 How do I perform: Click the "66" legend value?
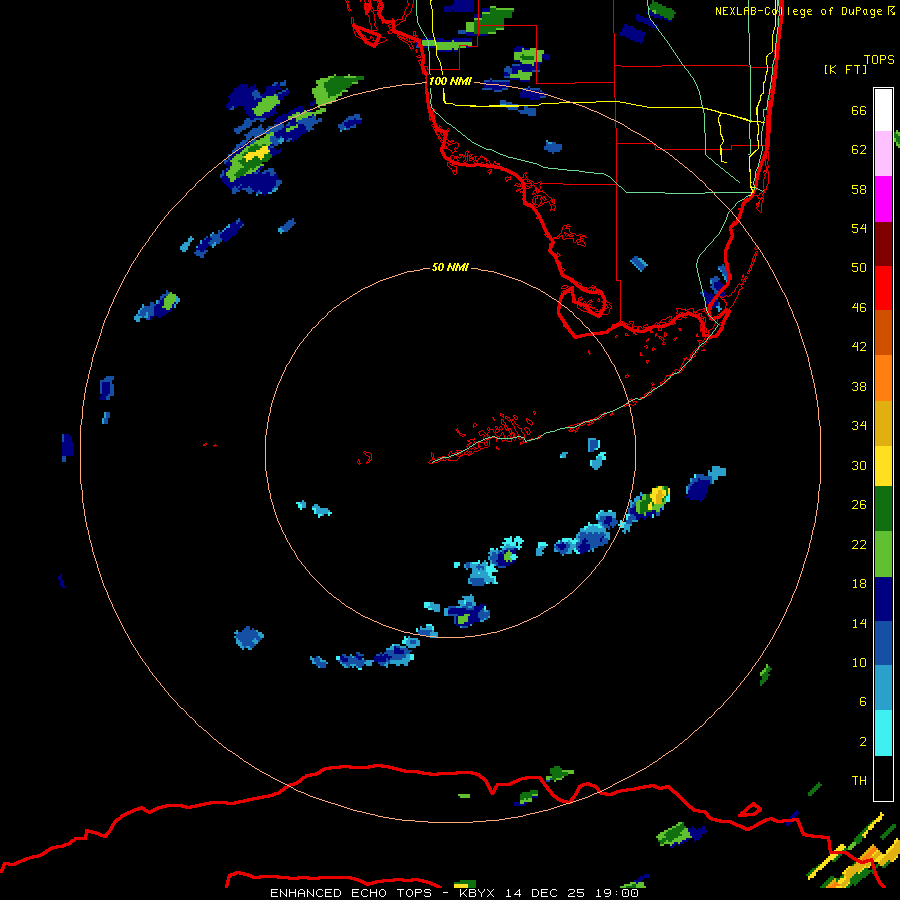[859, 110]
